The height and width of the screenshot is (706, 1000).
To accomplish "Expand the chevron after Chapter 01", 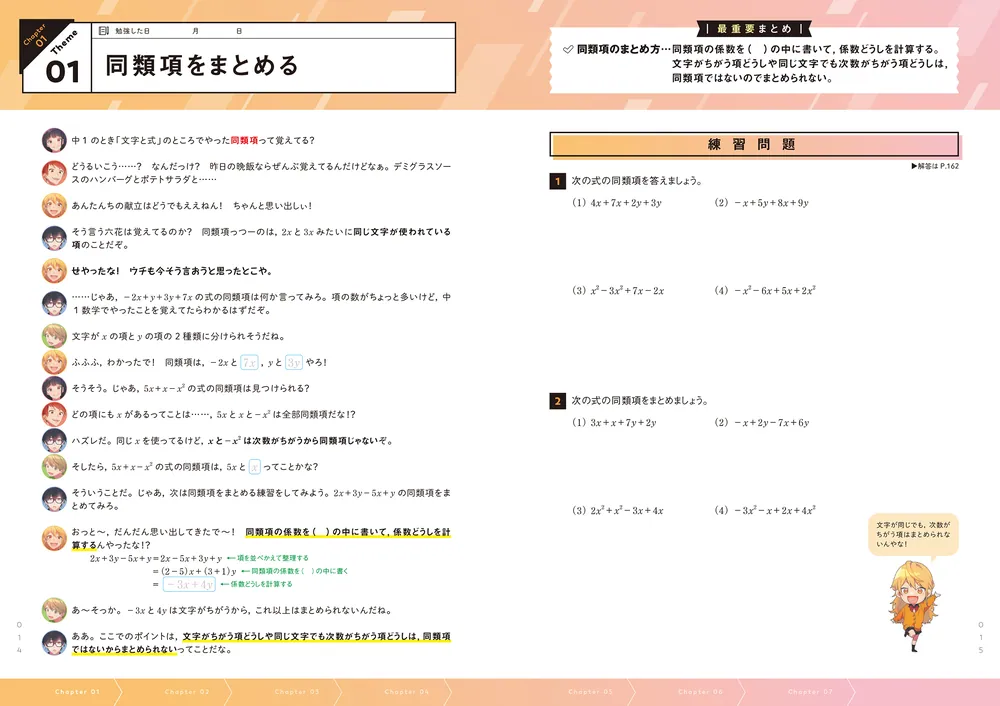I will (120, 691).
